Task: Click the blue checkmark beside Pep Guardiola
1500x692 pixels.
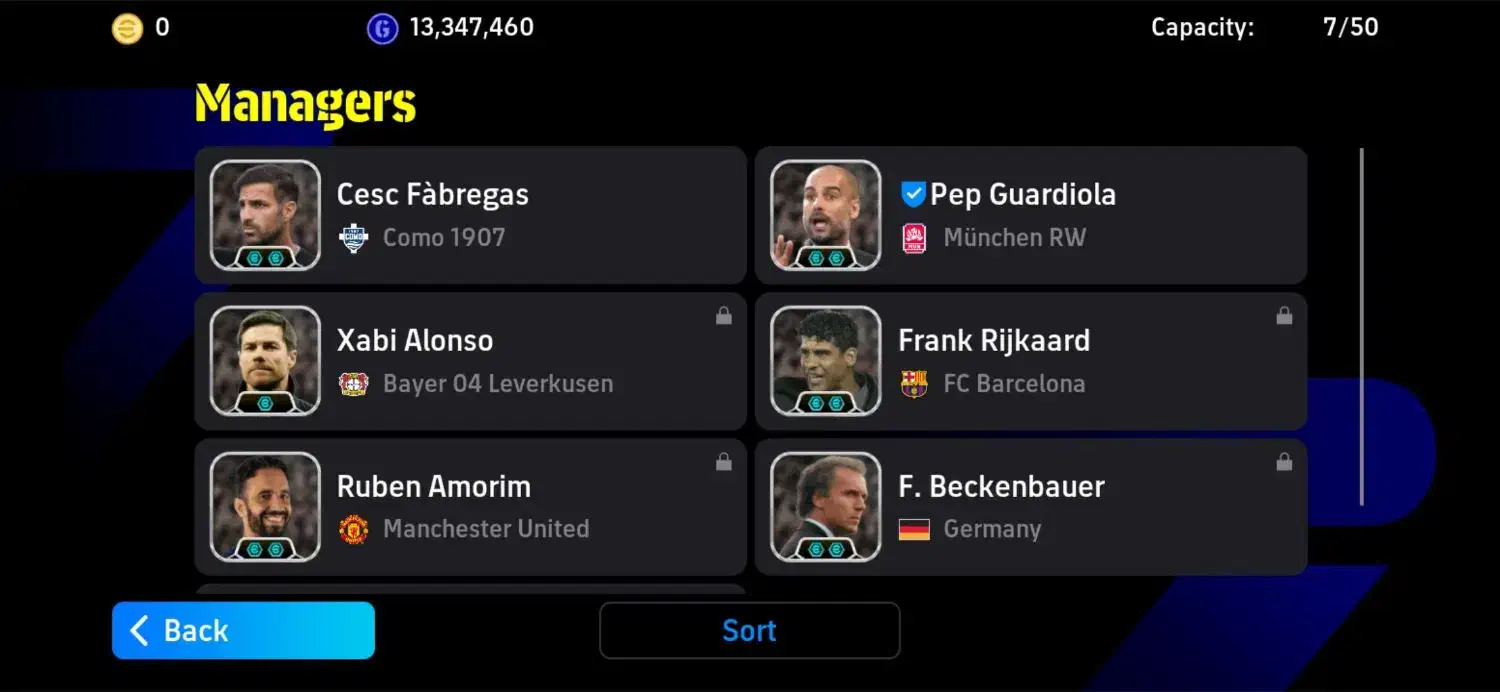Action: 913,194
